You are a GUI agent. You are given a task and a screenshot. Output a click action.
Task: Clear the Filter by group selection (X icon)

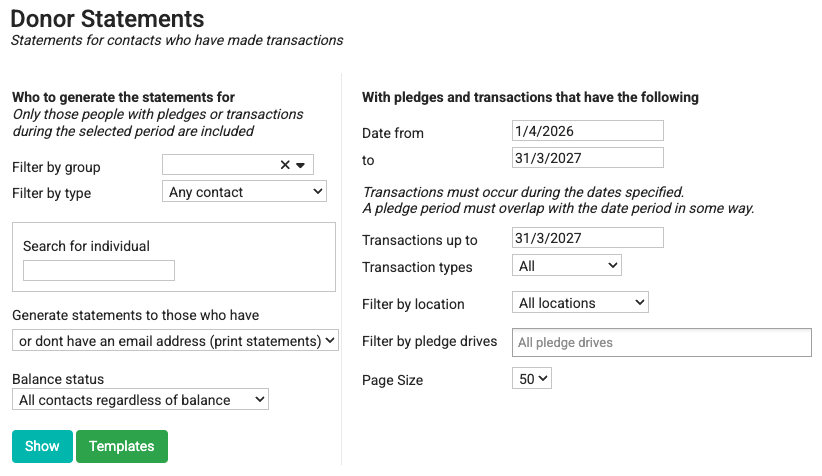pos(285,165)
